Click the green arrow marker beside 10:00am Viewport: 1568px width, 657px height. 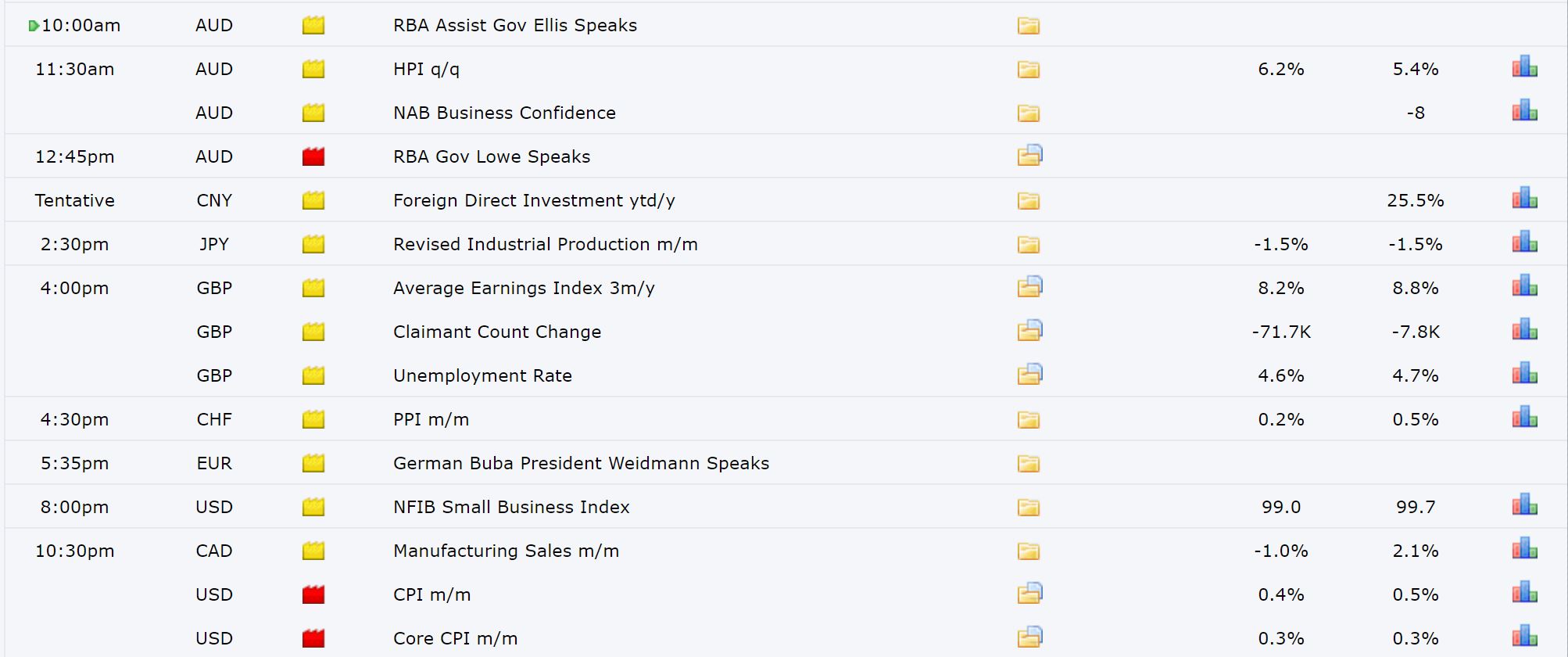[x=34, y=26]
